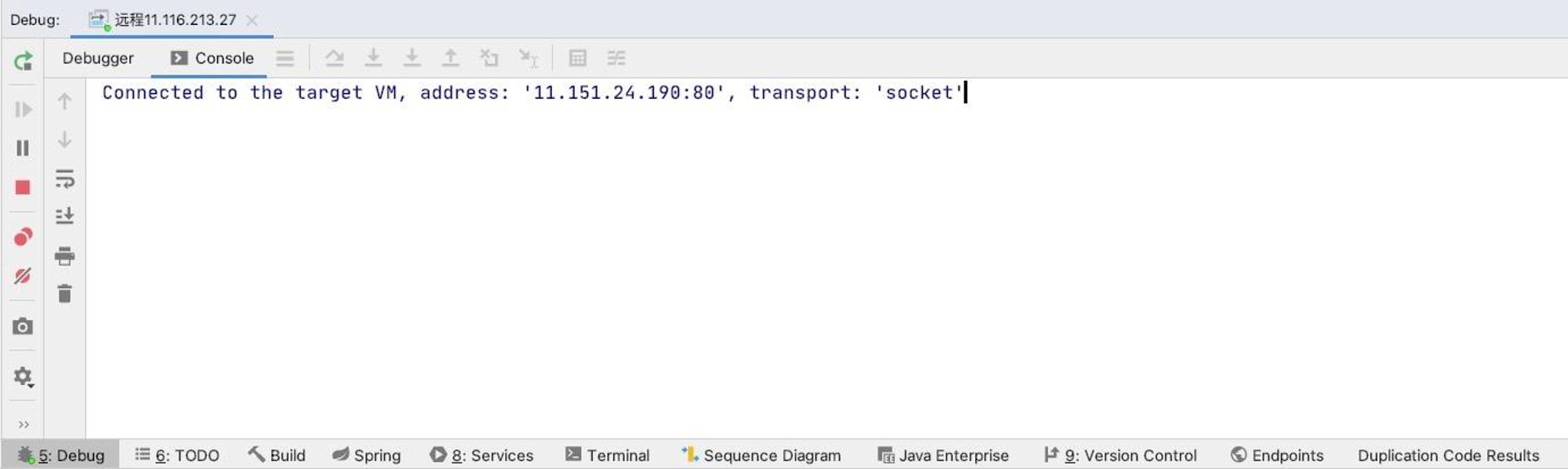The height and width of the screenshot is (469, 1568).
Task: Expand the hidden sidebar actions chevron
Action: (x=24, y=424)
